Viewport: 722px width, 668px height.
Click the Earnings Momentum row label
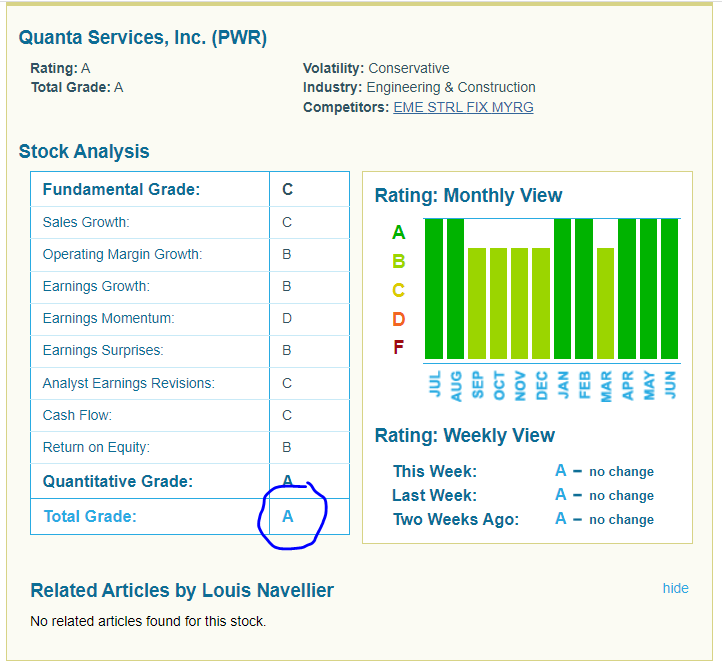[108, 318]
